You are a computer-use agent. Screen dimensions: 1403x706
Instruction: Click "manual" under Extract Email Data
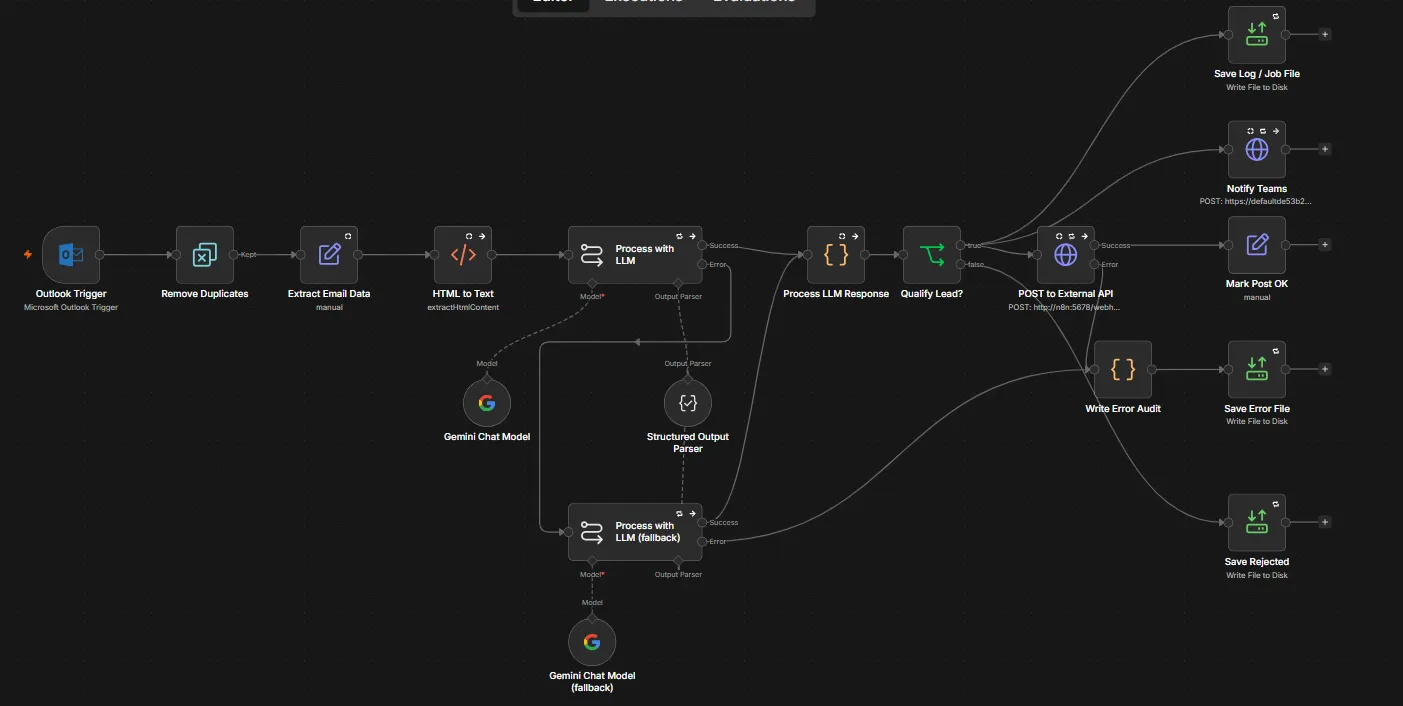329,307
